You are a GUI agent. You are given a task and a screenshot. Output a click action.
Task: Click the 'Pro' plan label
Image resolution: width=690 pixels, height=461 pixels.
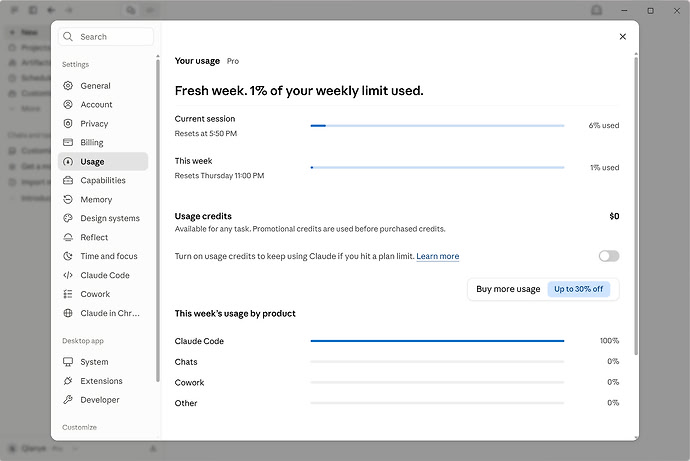tap(233, 61)
